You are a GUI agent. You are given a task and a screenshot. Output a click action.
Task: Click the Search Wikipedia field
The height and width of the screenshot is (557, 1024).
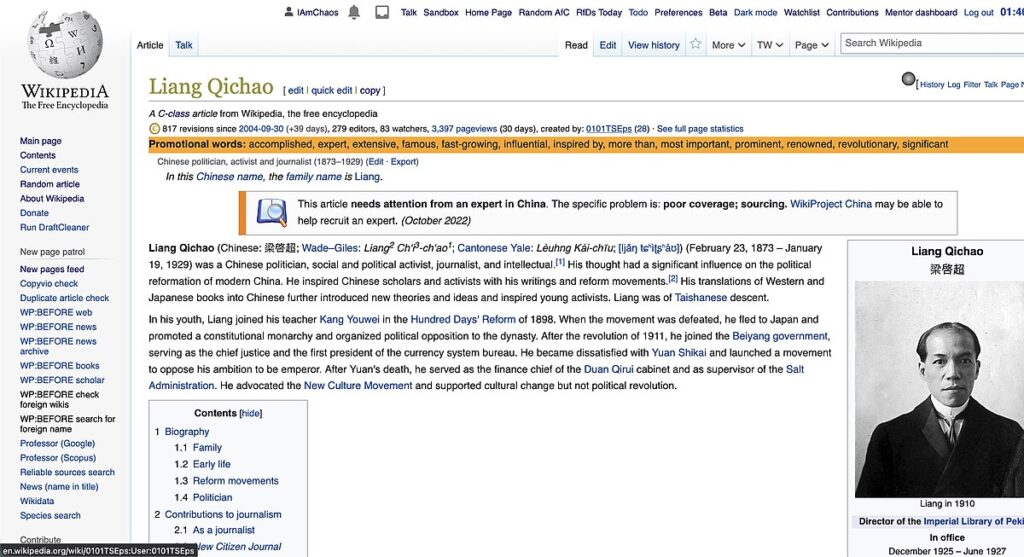pos(930,43)
